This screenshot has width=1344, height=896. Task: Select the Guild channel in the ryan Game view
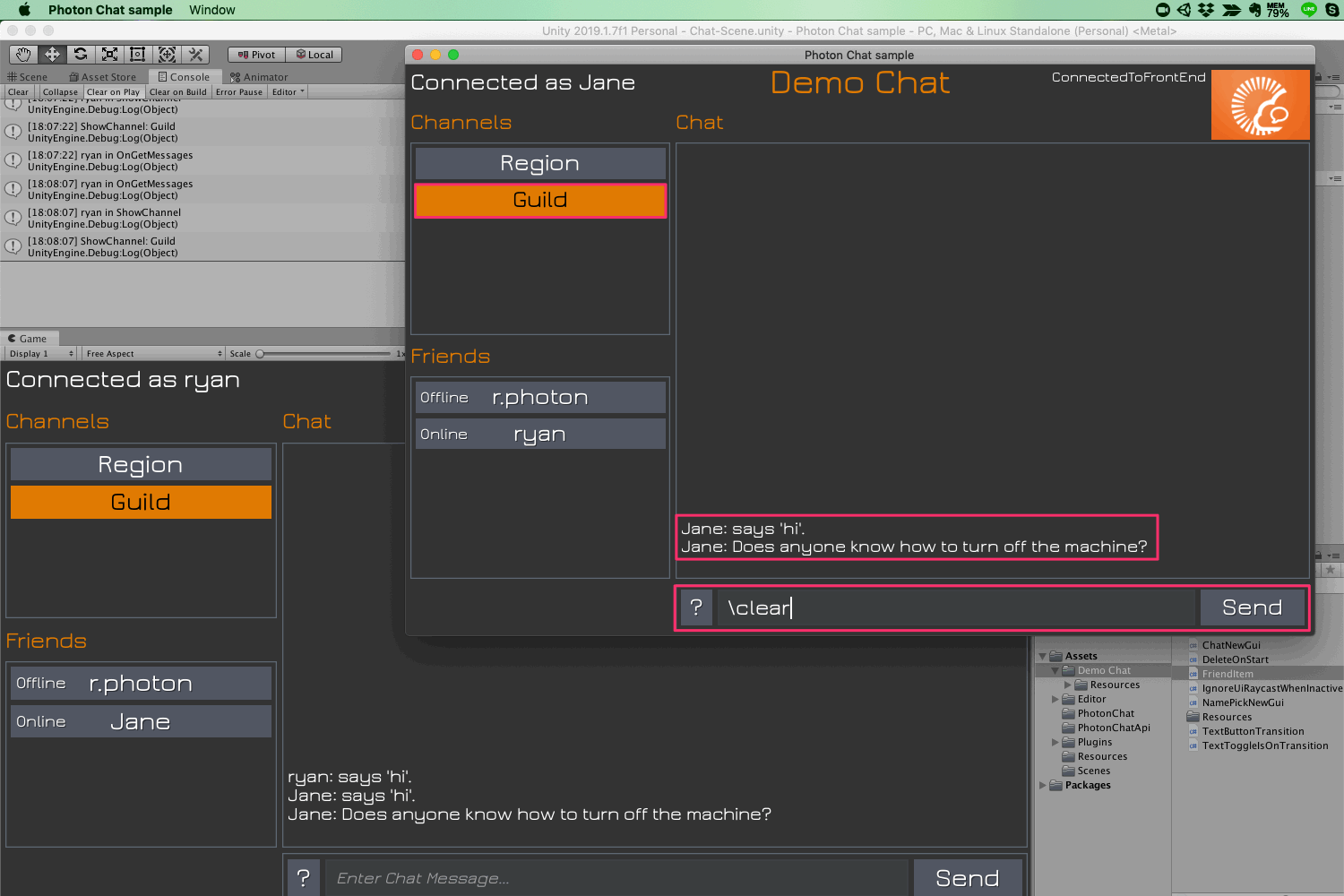(x=141, y=502)
